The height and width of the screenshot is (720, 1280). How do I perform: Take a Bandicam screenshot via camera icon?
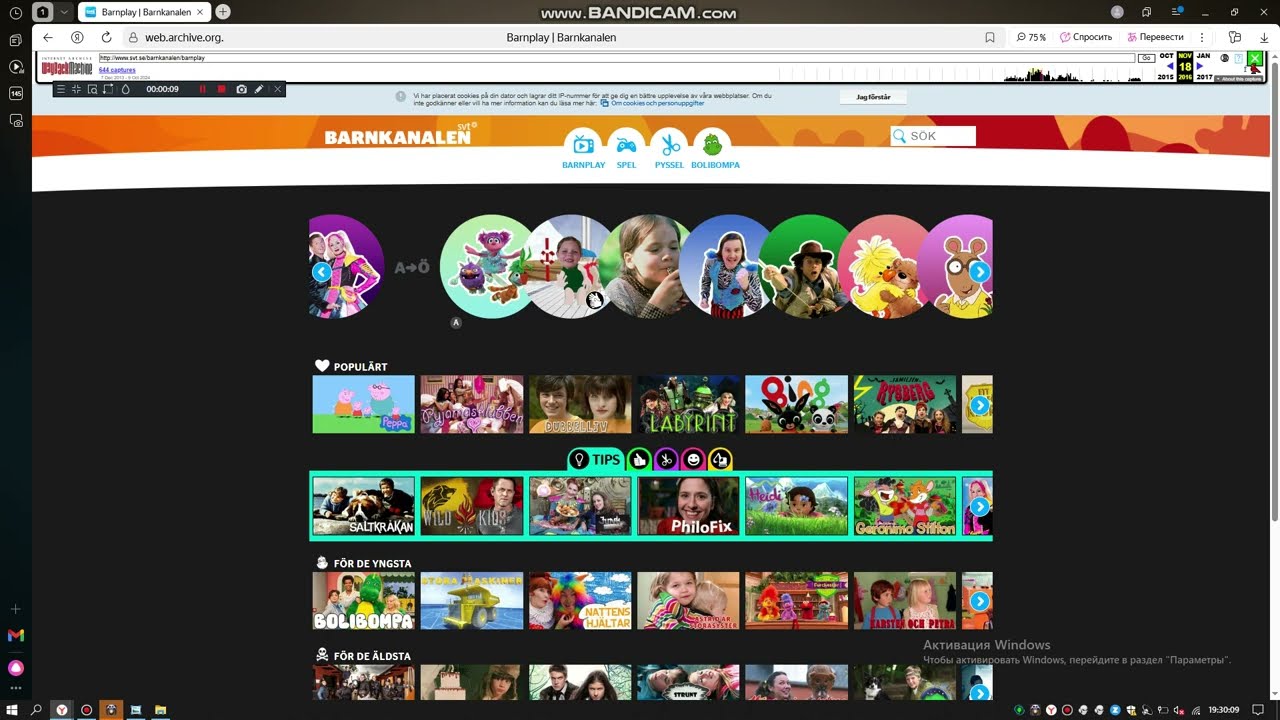(x=241, y=89)
